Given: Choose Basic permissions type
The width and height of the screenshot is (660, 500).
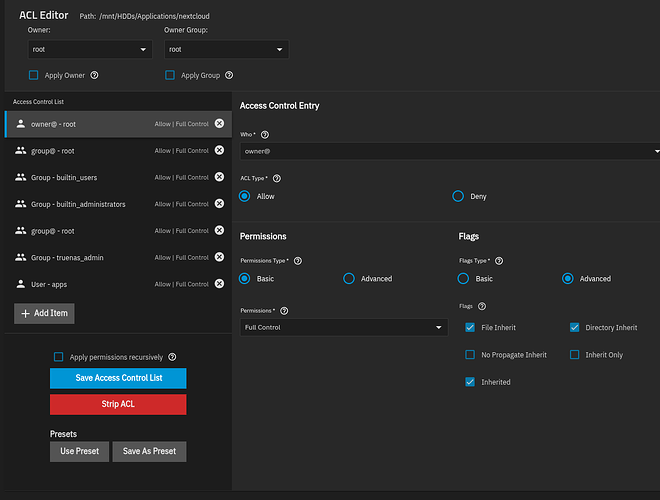Looking at the screenshot, I should coord(245,279).
